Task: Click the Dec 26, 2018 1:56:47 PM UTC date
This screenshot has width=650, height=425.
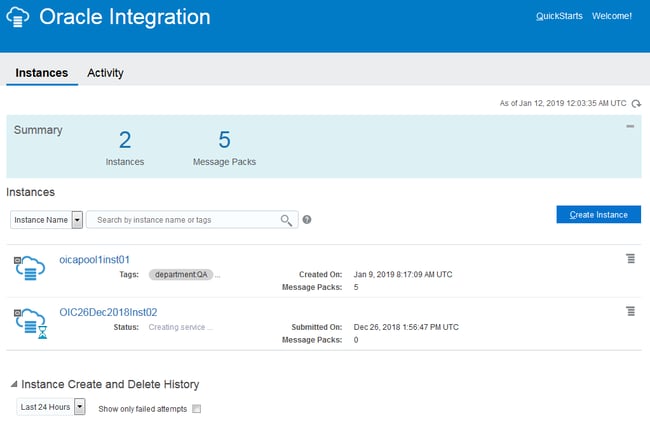Action: pos(406,327)
